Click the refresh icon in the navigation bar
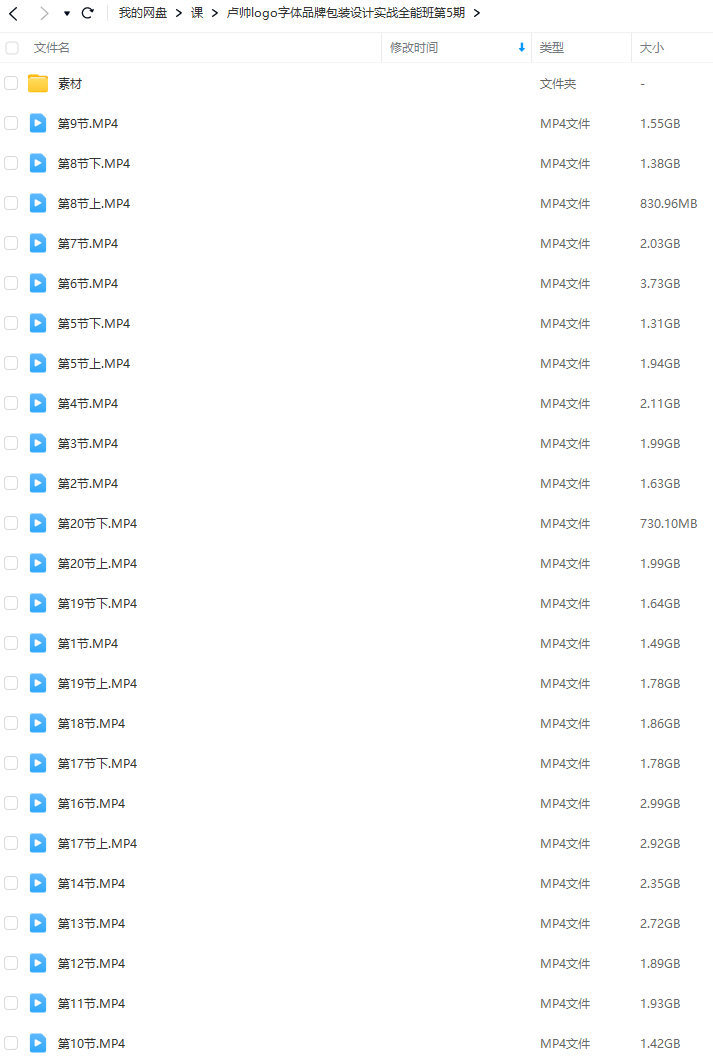The width and height of the screenshot is (713, 1060). pyautogui.click(x=88, y=13)
